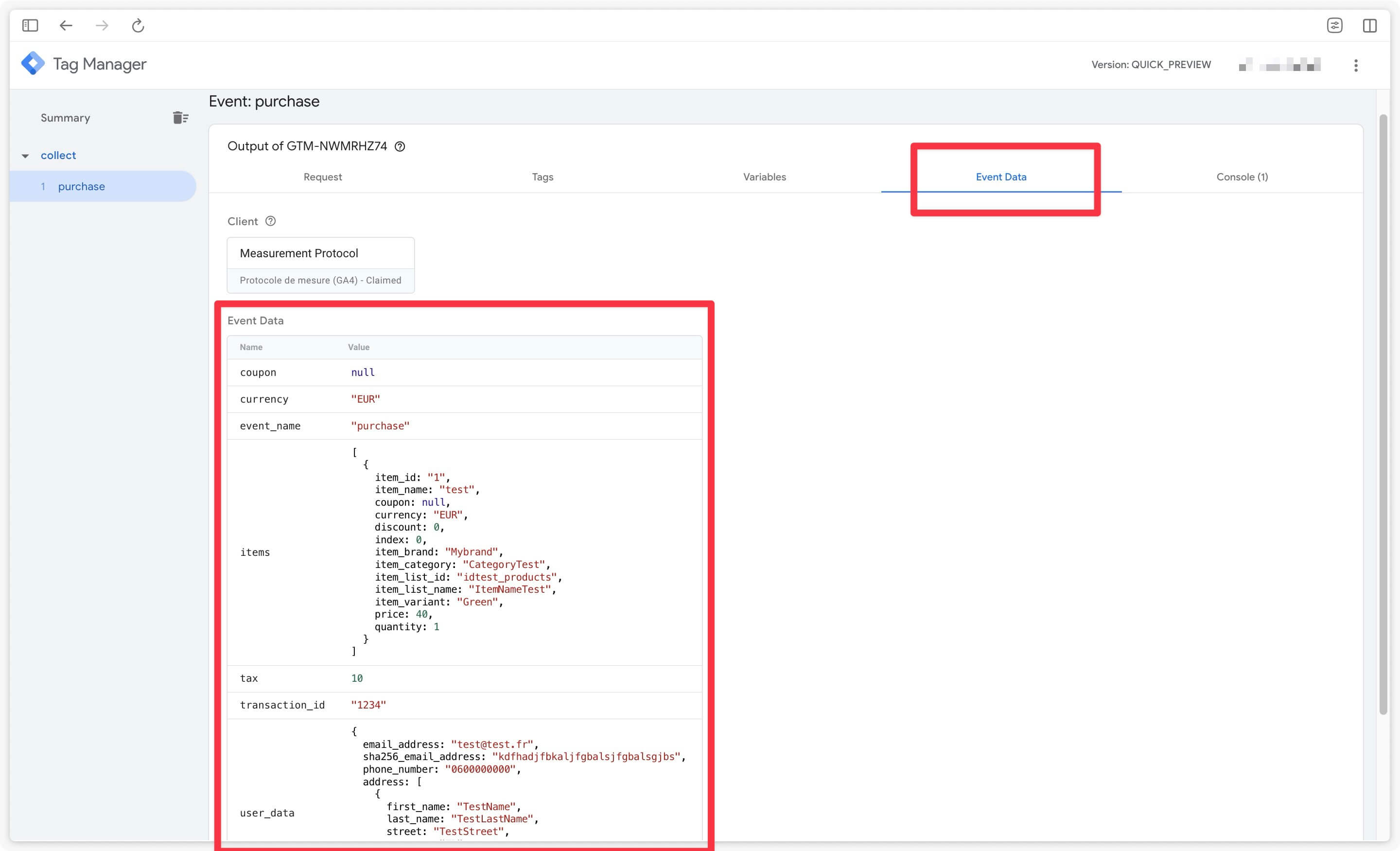
Task: Click the email_address "test@test.fr" line
Action: 451,745
